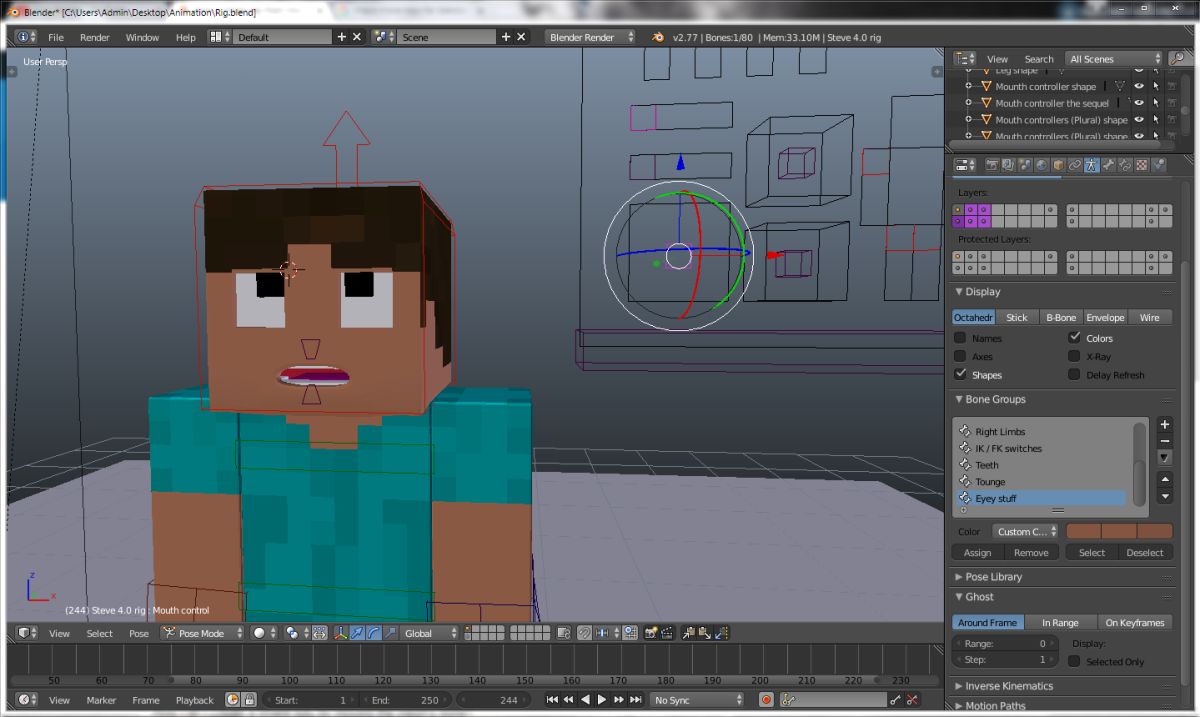Enable the Names checkbox
Image resolution: width=1200 pixels, height=717 pixels.
[960, 338]
